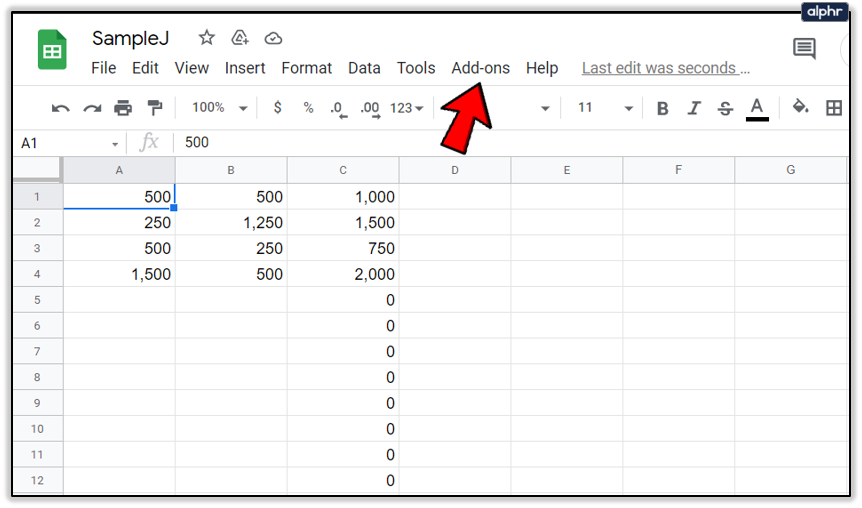
Task: Click the Redo arrow icon
Action: point(92,108)
